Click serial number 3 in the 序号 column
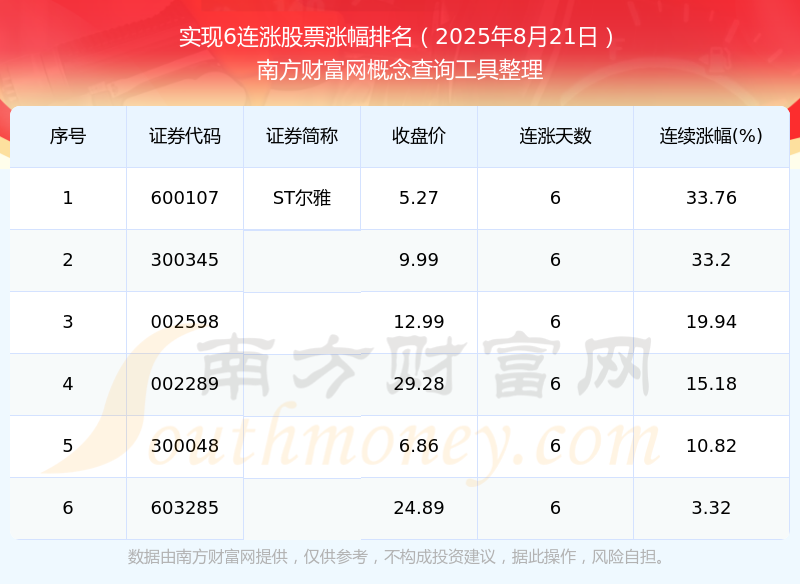 [x=68, y=322]
